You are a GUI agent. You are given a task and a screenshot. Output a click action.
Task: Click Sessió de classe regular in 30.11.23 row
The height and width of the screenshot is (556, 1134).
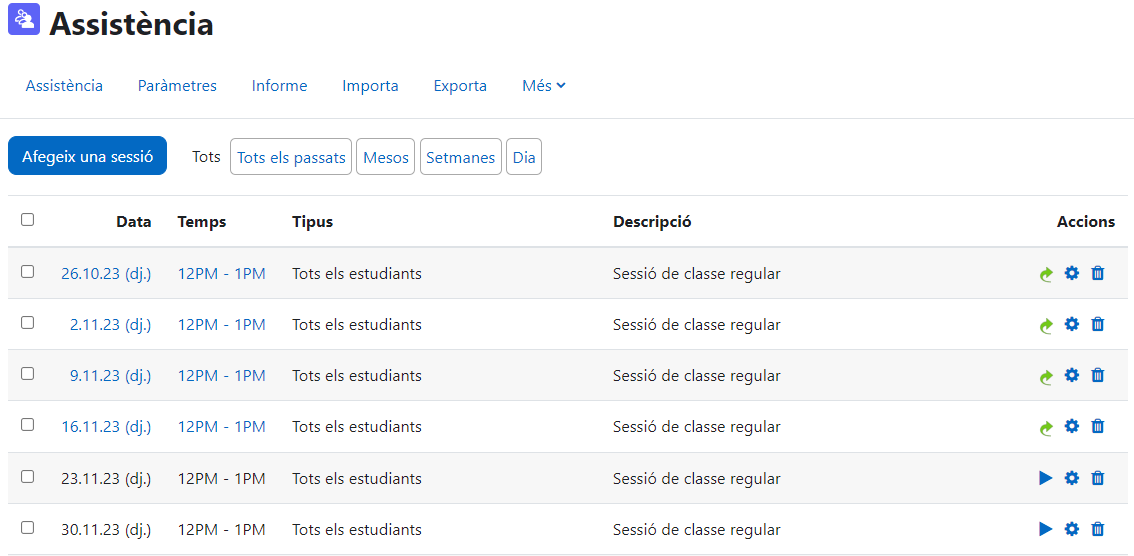click(x=696, y=530)
